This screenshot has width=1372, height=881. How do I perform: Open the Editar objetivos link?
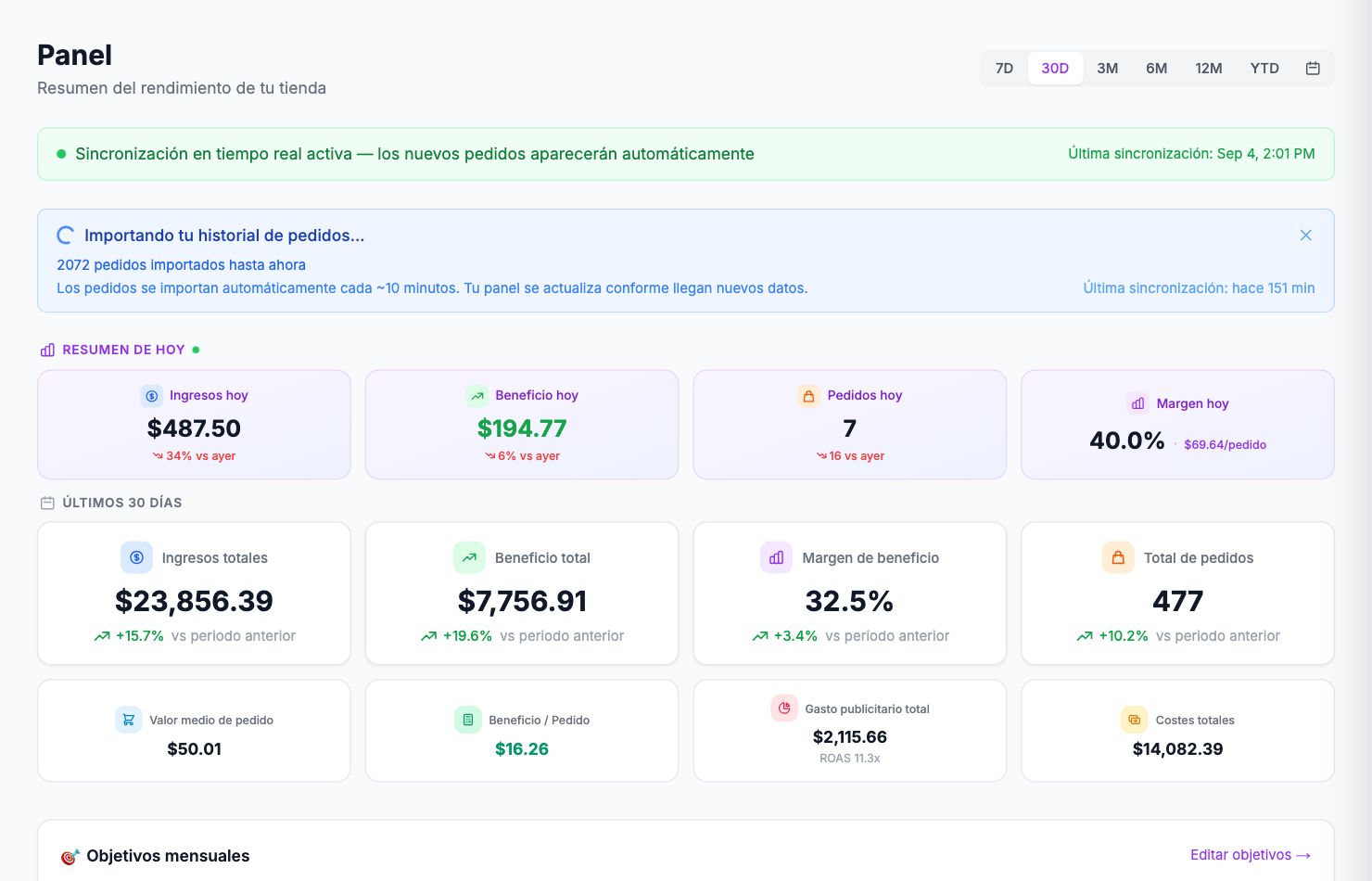1251,855
